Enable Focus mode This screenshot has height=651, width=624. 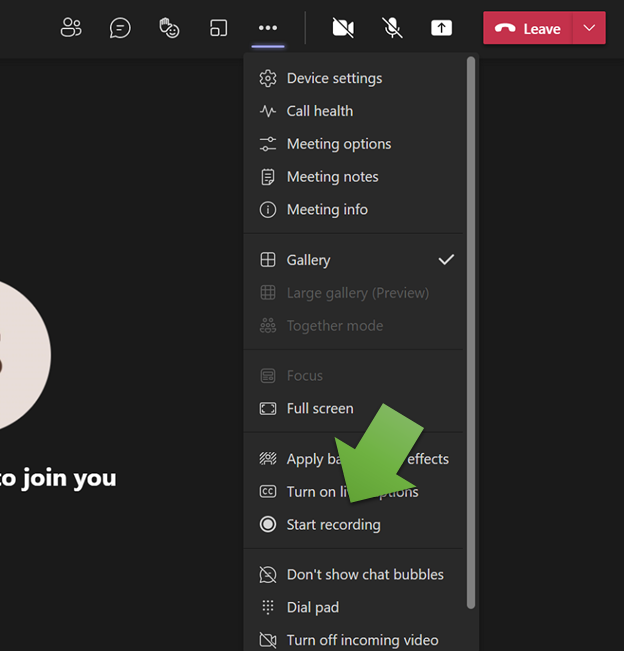click(354, 376)
